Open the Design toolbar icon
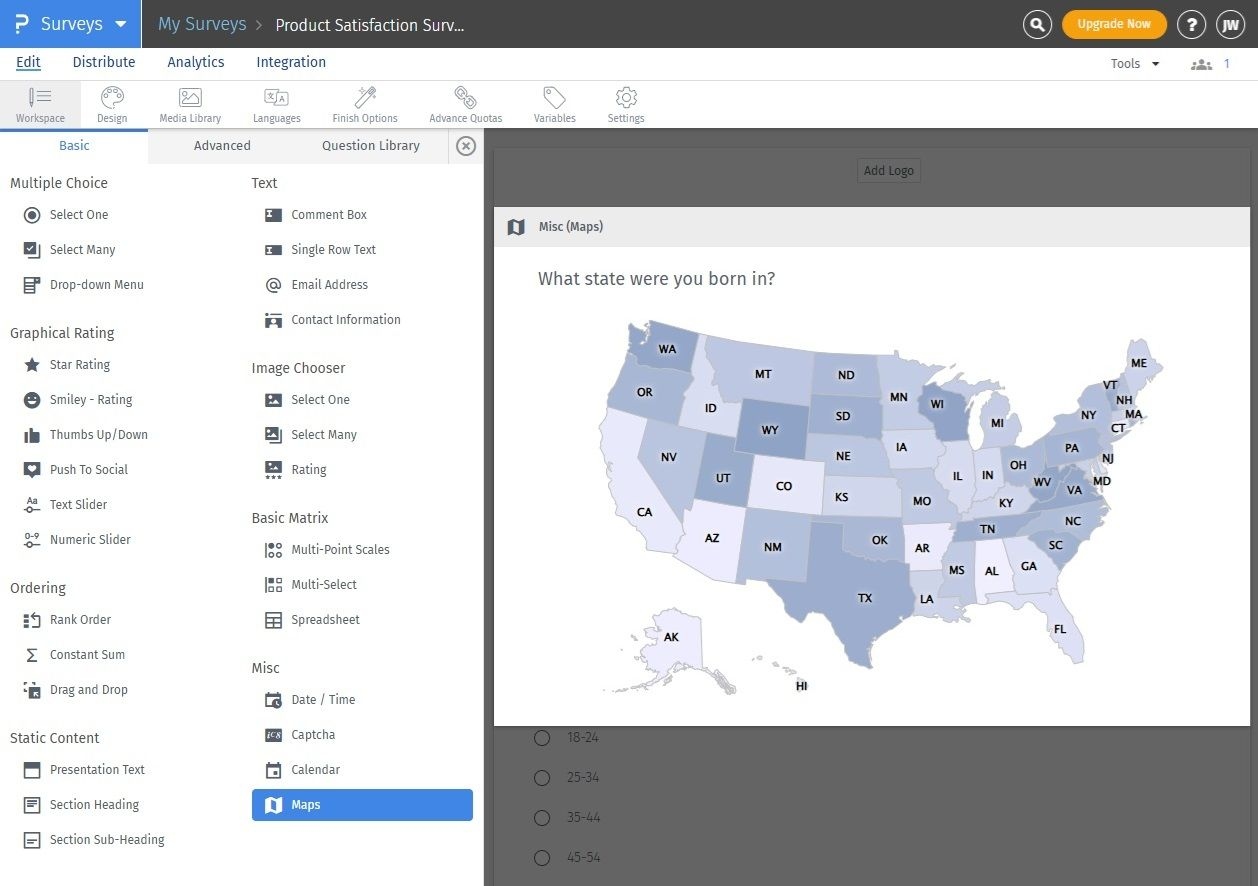Viewport: 1258px width, 886px height. 112,103
